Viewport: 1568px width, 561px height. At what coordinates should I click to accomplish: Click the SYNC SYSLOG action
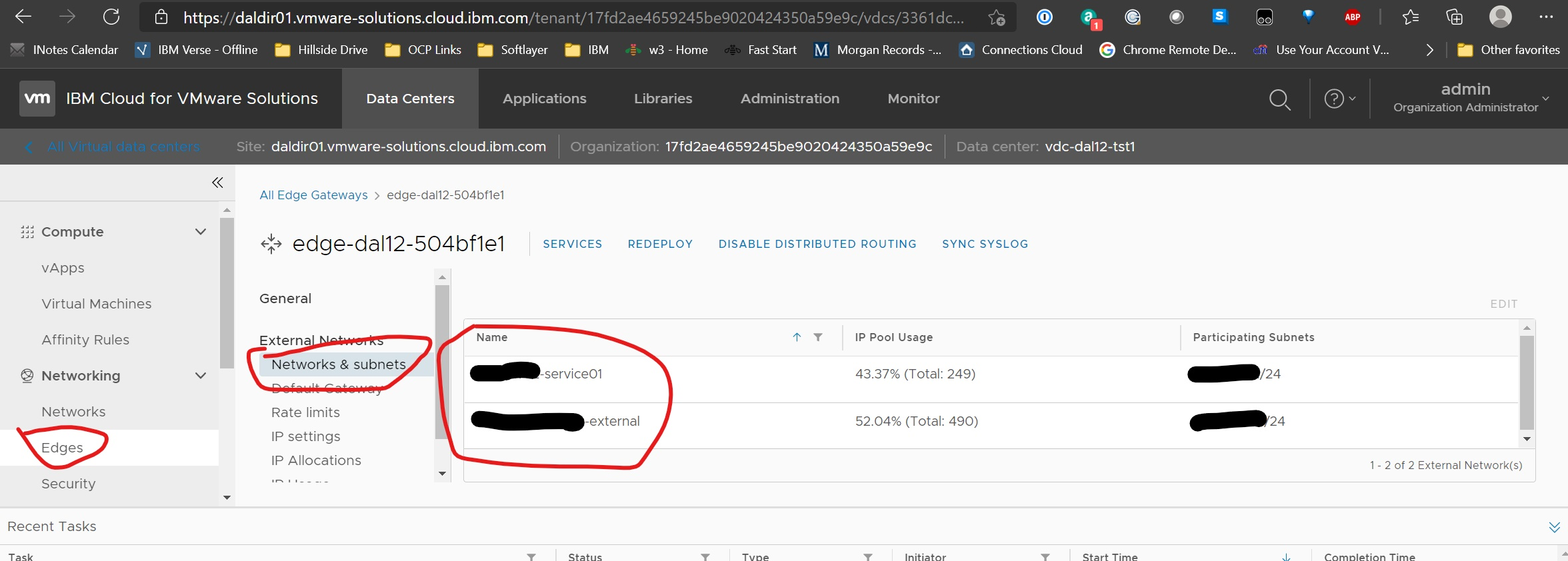(985, 244)
